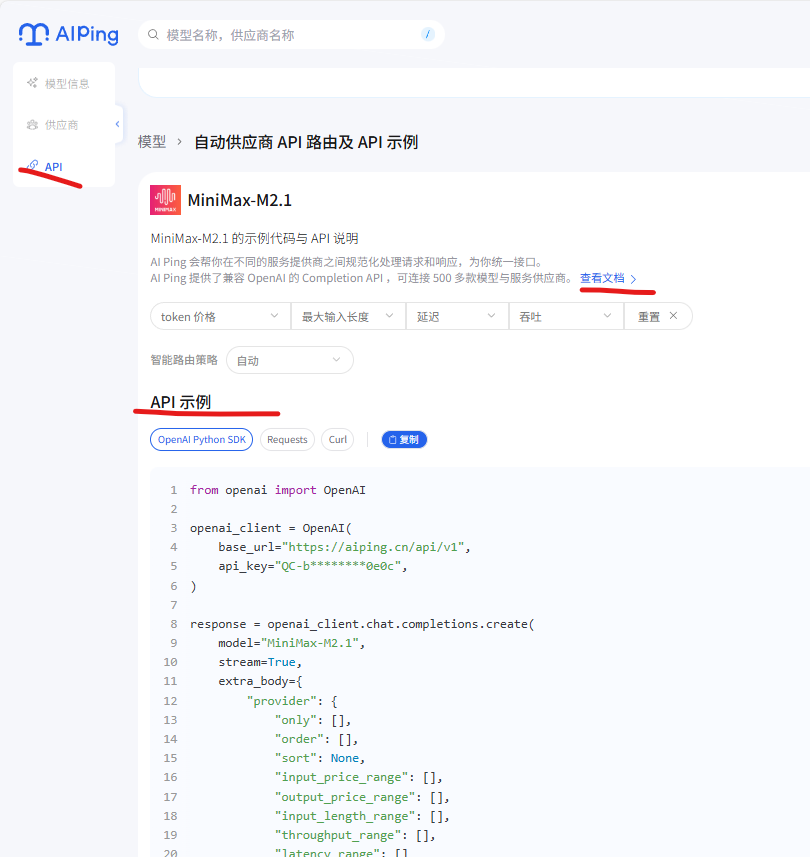Focus the model and provider search field
Image resolution: width=810 pixels, height=857 pixels.
tap(291, 35)
